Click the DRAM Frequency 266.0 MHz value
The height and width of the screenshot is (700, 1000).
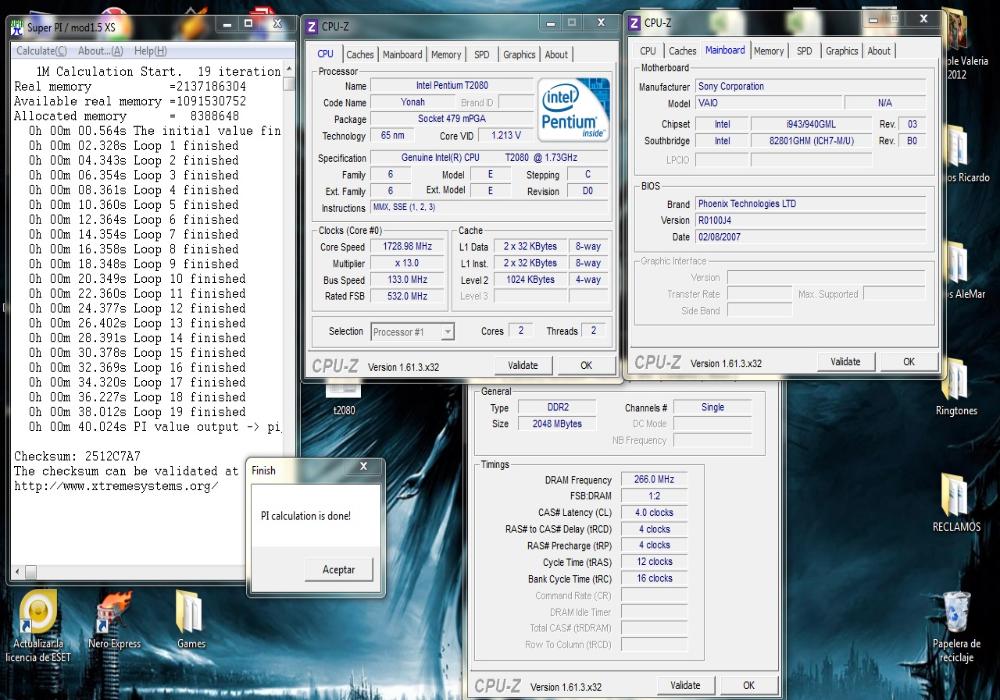pyautogui.click(x=654, y=479)
